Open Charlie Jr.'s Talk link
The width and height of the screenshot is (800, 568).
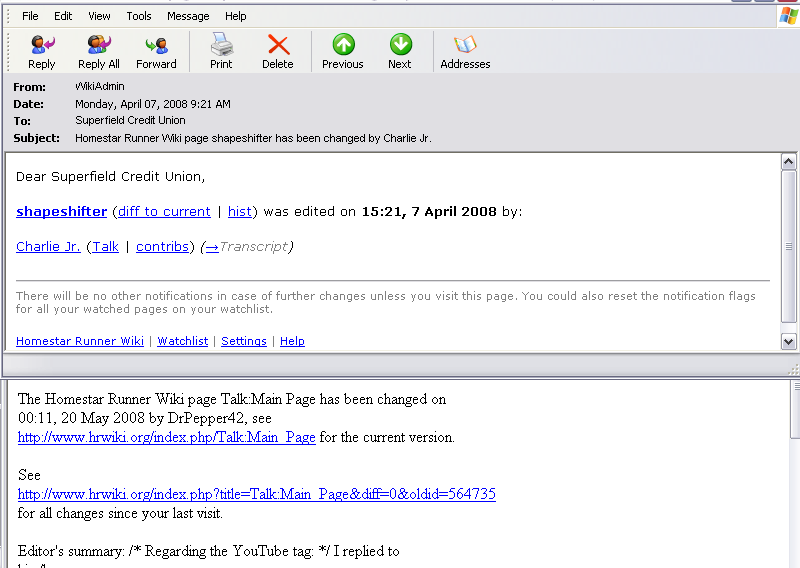[106, 246]
